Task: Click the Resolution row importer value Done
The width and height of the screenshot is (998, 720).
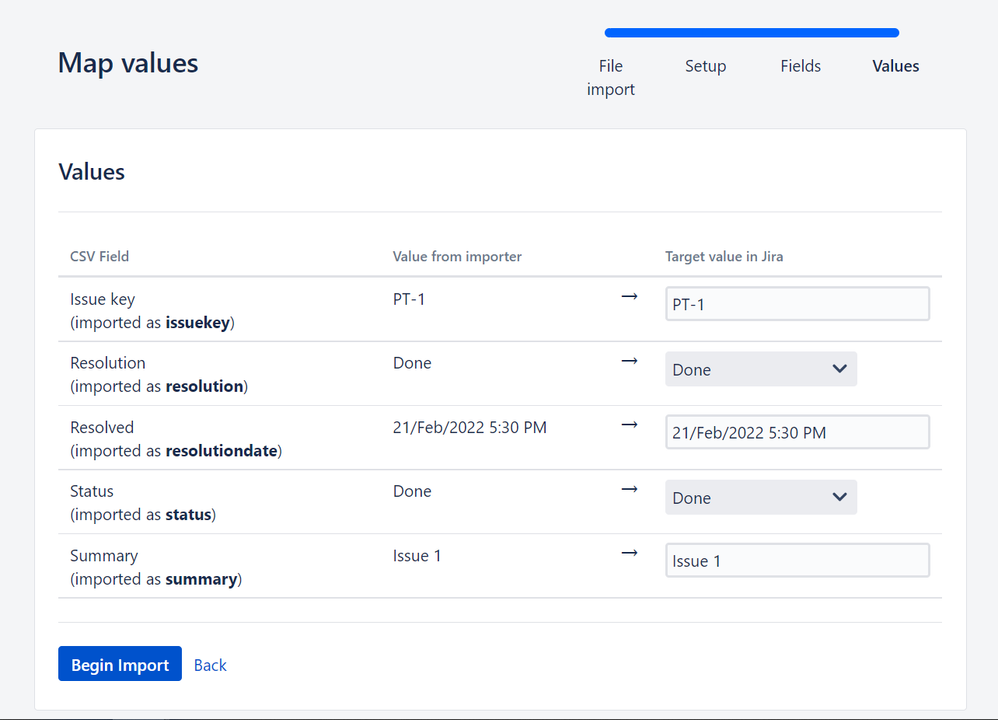Action: pyautogui.click(x=412, y=363)
